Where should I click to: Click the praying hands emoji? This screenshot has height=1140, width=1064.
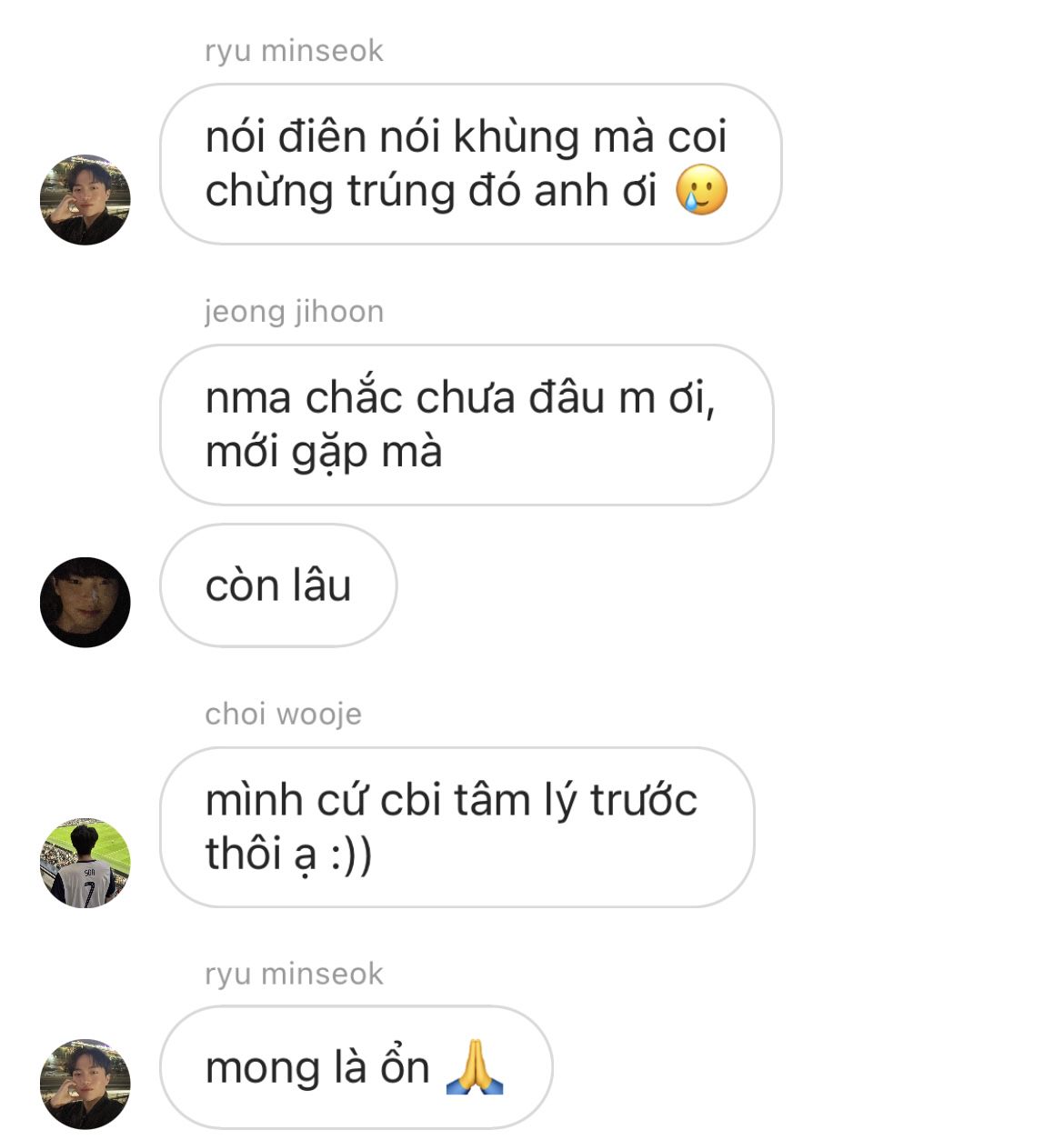(476, 1066)
